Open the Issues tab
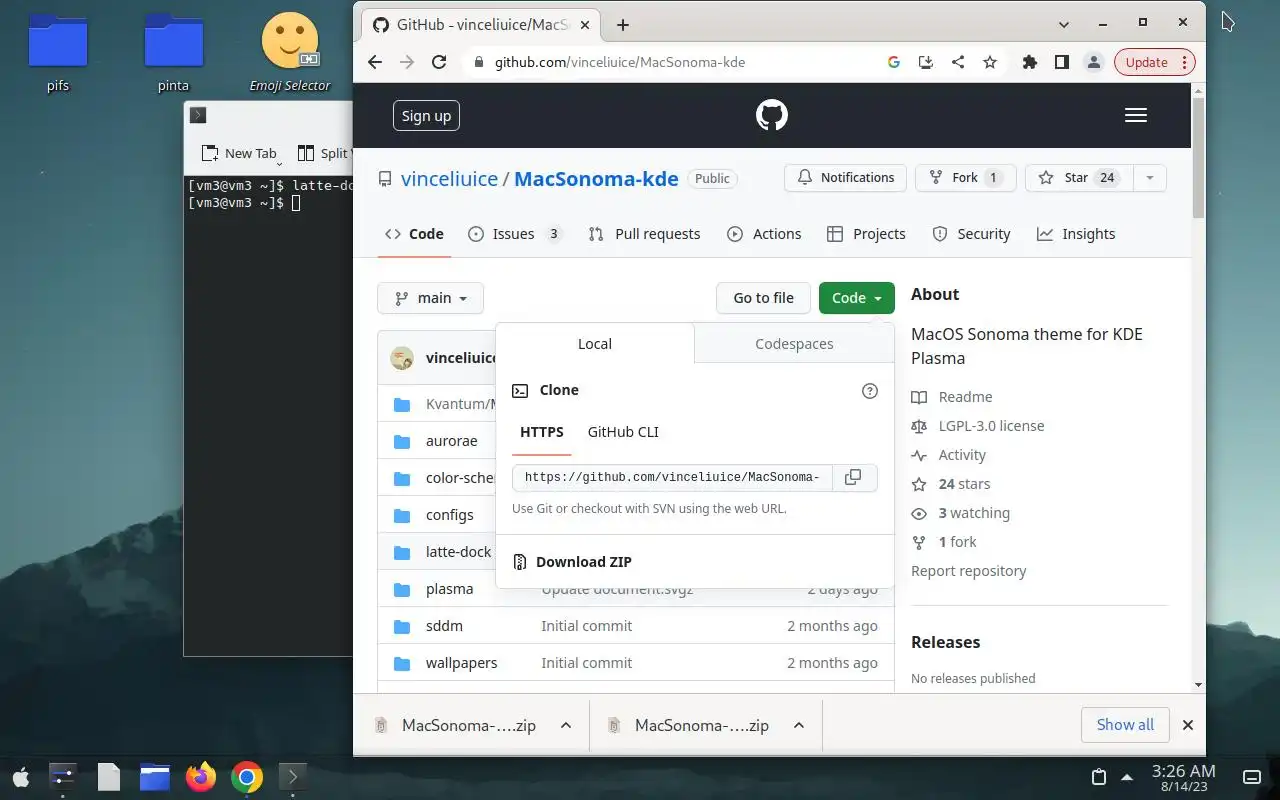 515,234
